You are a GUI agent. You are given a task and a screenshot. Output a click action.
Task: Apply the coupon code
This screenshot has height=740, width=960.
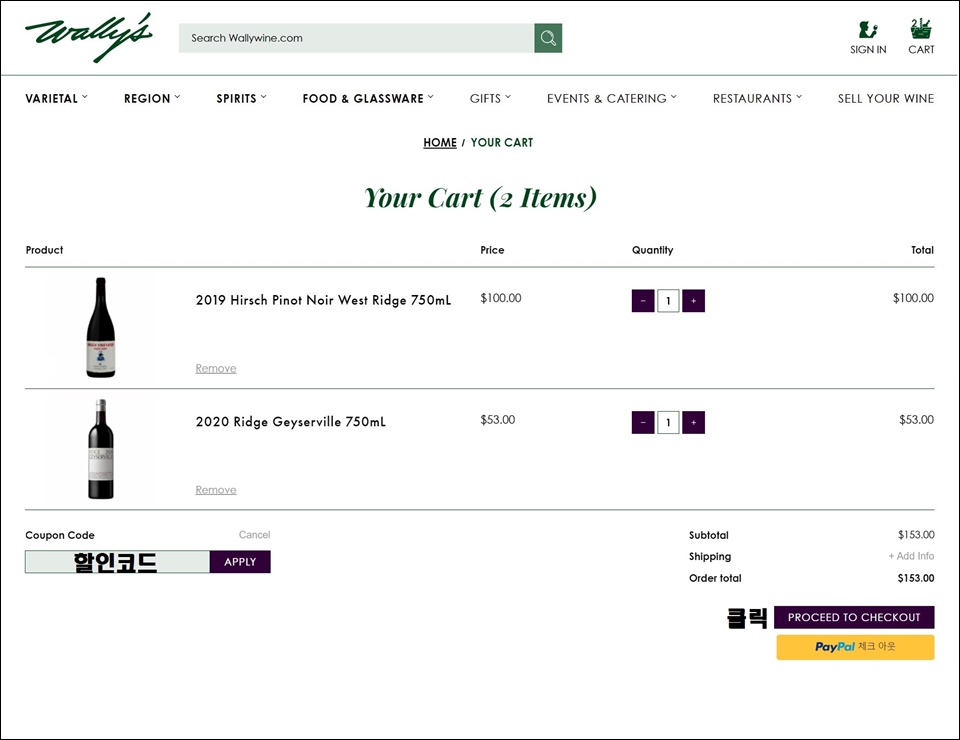click(240, 562)
